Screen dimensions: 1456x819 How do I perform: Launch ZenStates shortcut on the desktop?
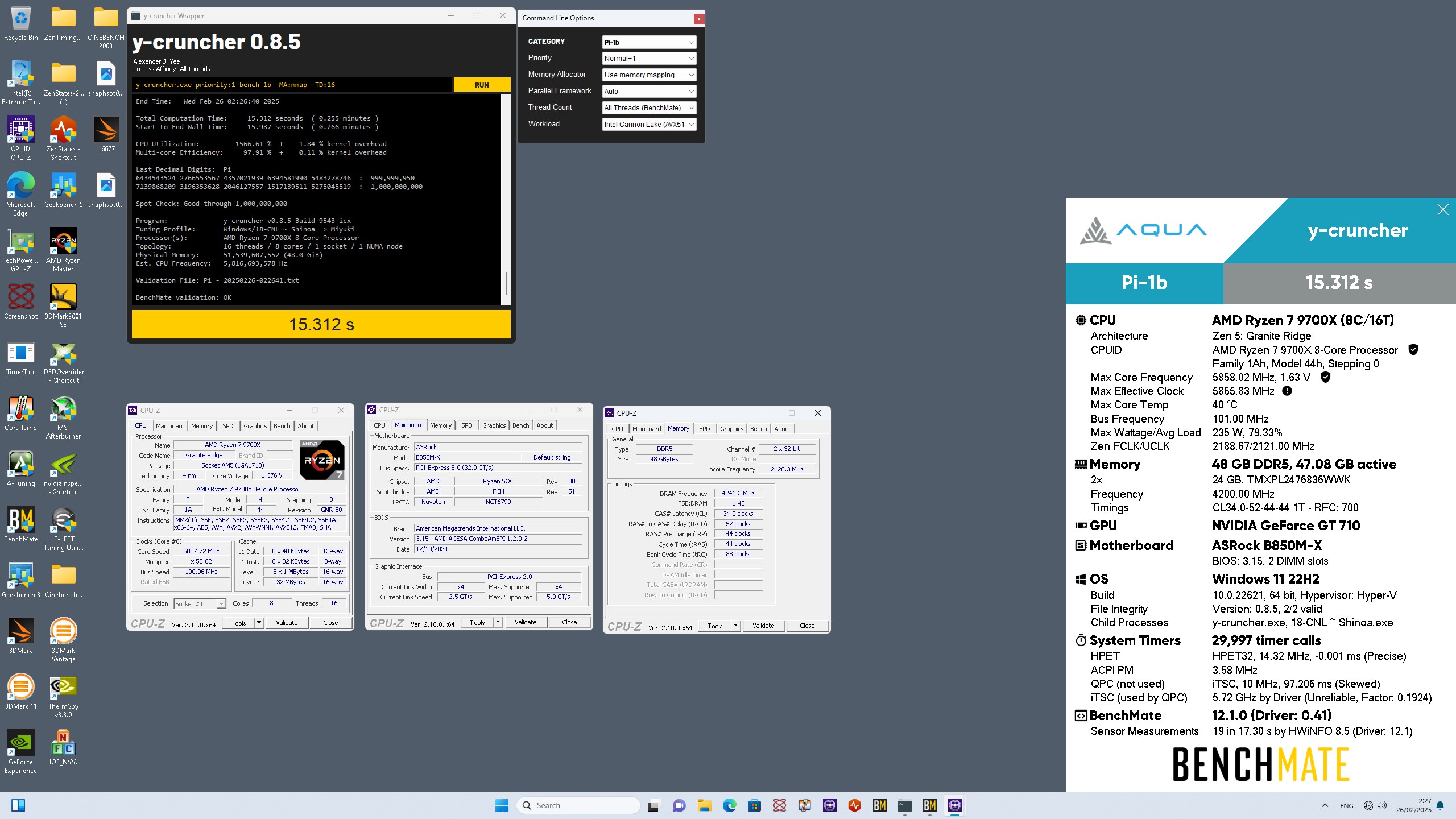63,138
